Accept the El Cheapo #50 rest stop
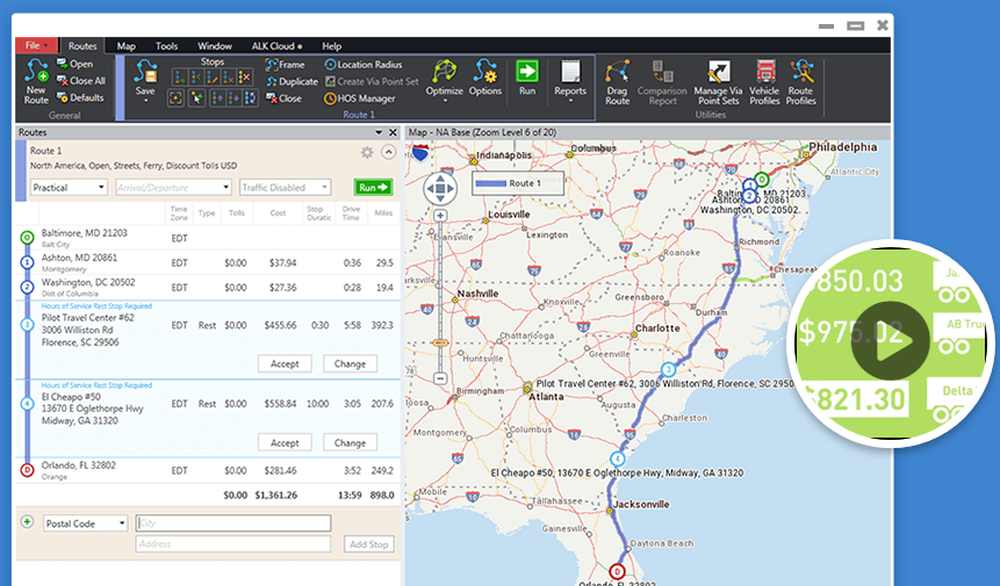This screenshot has height=586, width=1000. pos(284,443)
